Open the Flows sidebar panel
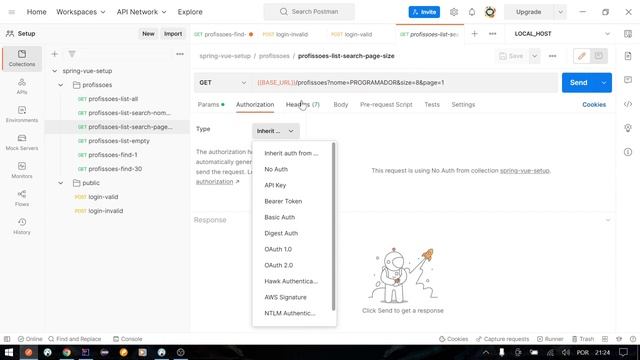Image resolution: width=640 pixels, height=360 pixels. [x=22, y=198]
